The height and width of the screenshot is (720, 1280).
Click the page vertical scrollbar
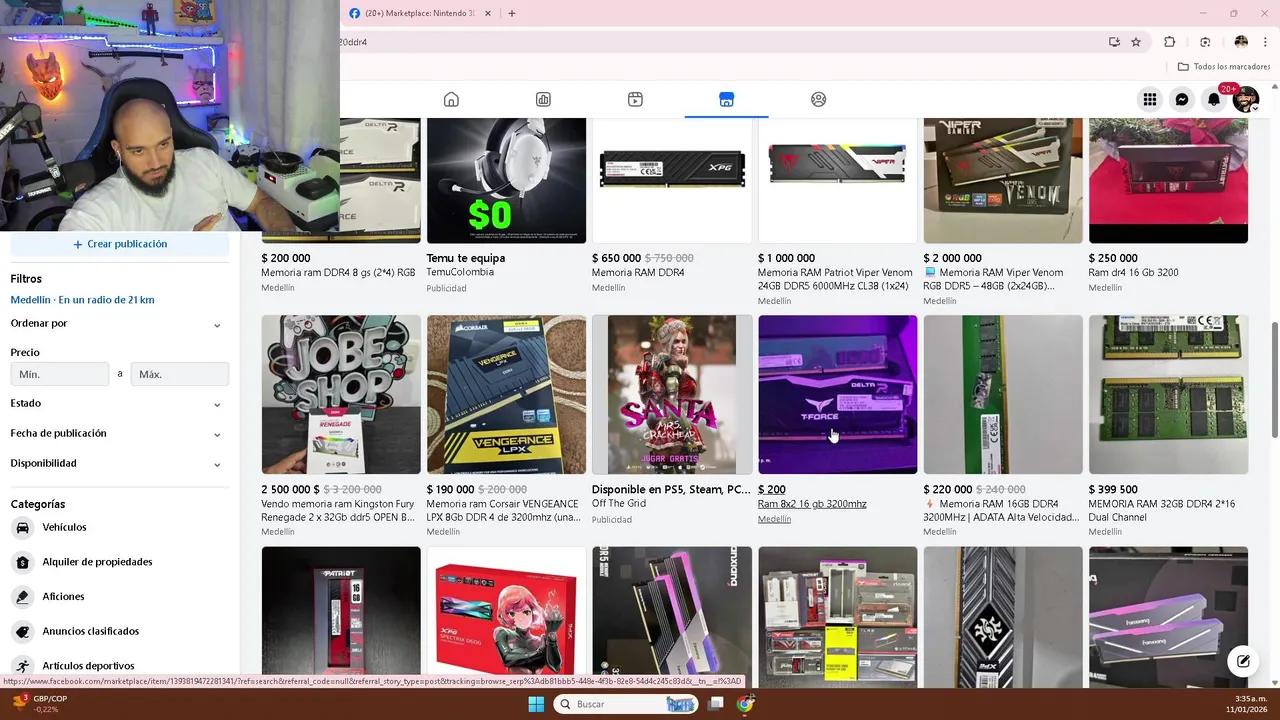click(1274, 380)
